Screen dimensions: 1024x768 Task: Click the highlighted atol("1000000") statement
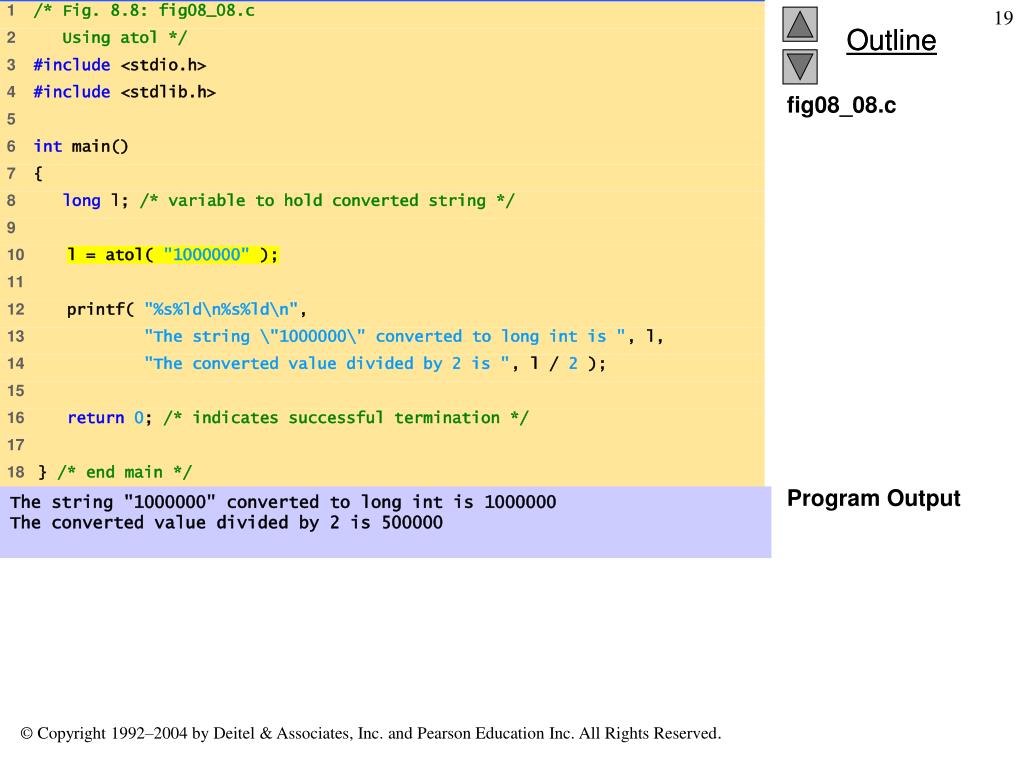click(x=172, y=255)
